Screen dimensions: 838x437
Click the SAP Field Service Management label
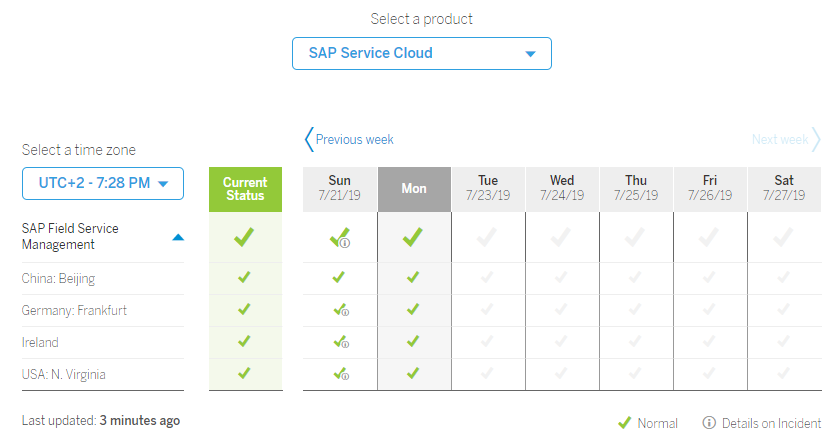(70, 236)
